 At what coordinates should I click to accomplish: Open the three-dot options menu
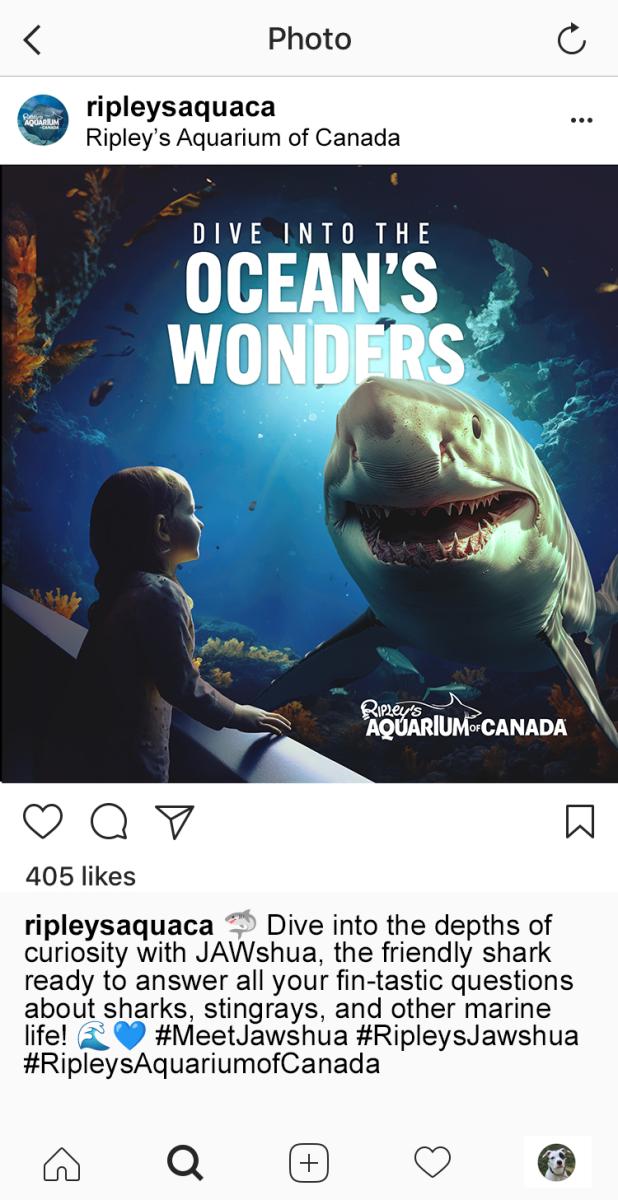pyautogui.click(x=581, y=120)
